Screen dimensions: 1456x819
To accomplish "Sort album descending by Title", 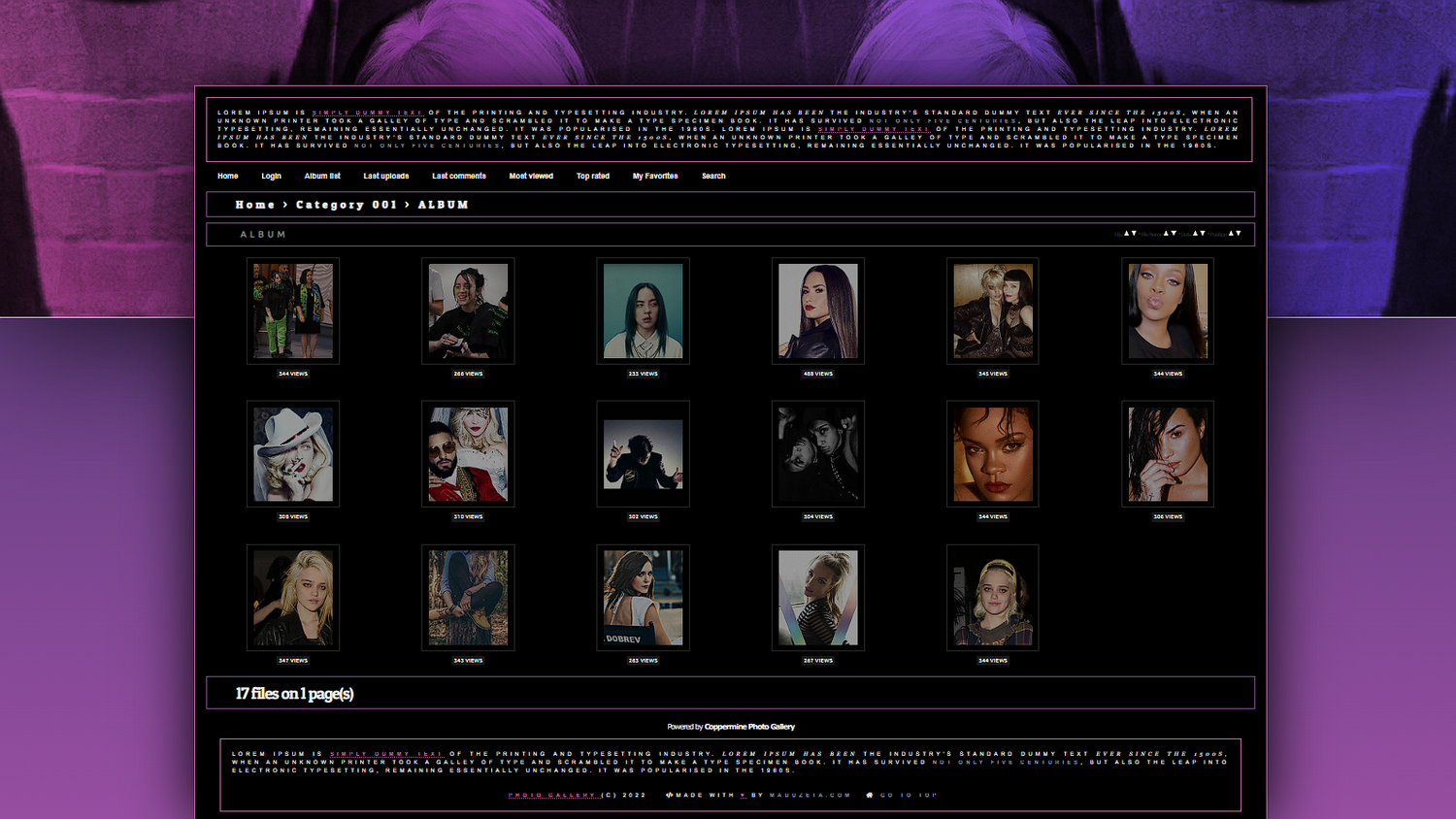I will [x=1134, y=234].
